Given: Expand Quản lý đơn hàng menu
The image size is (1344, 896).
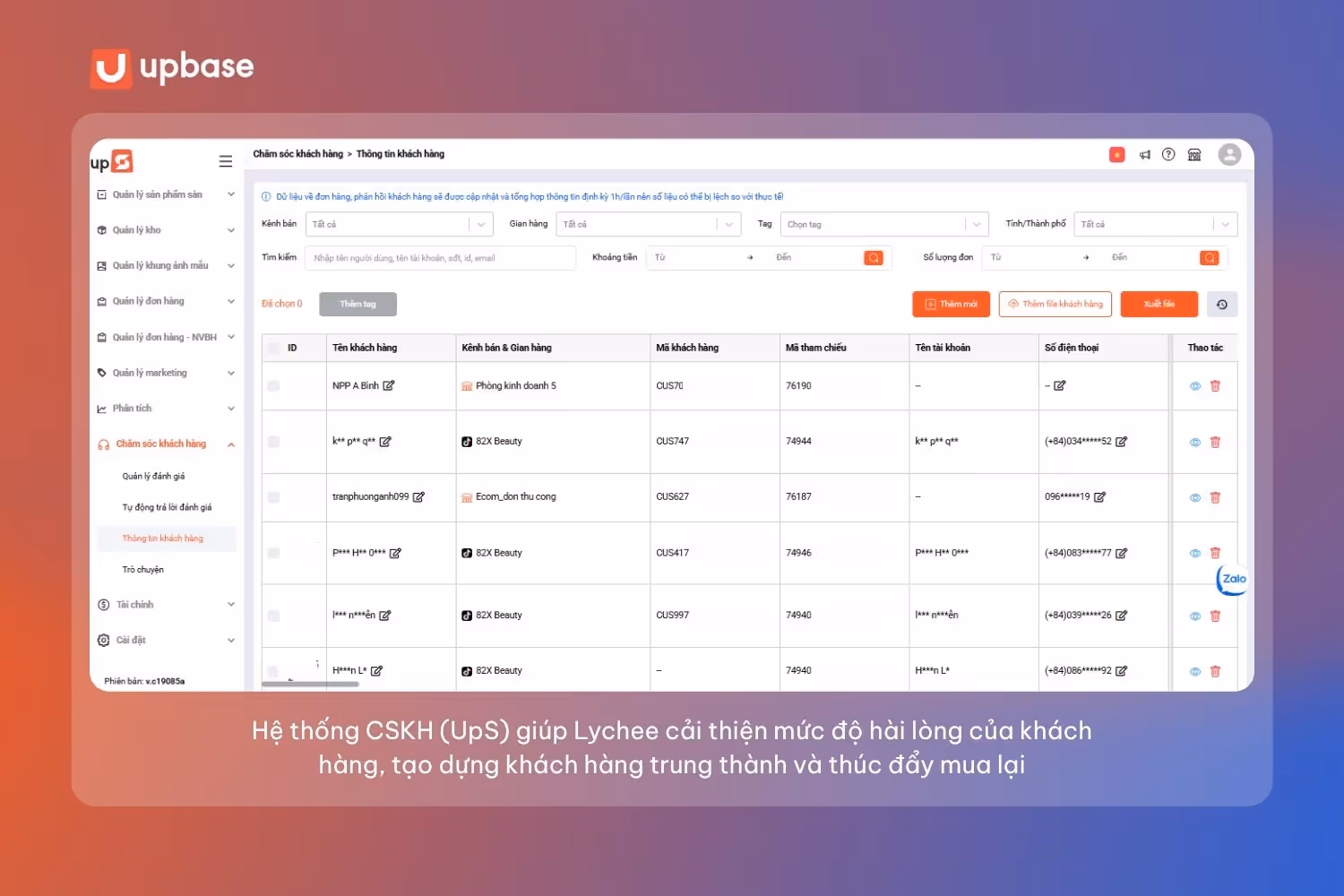Looking at the screenshot, I should tap(166, 302).
